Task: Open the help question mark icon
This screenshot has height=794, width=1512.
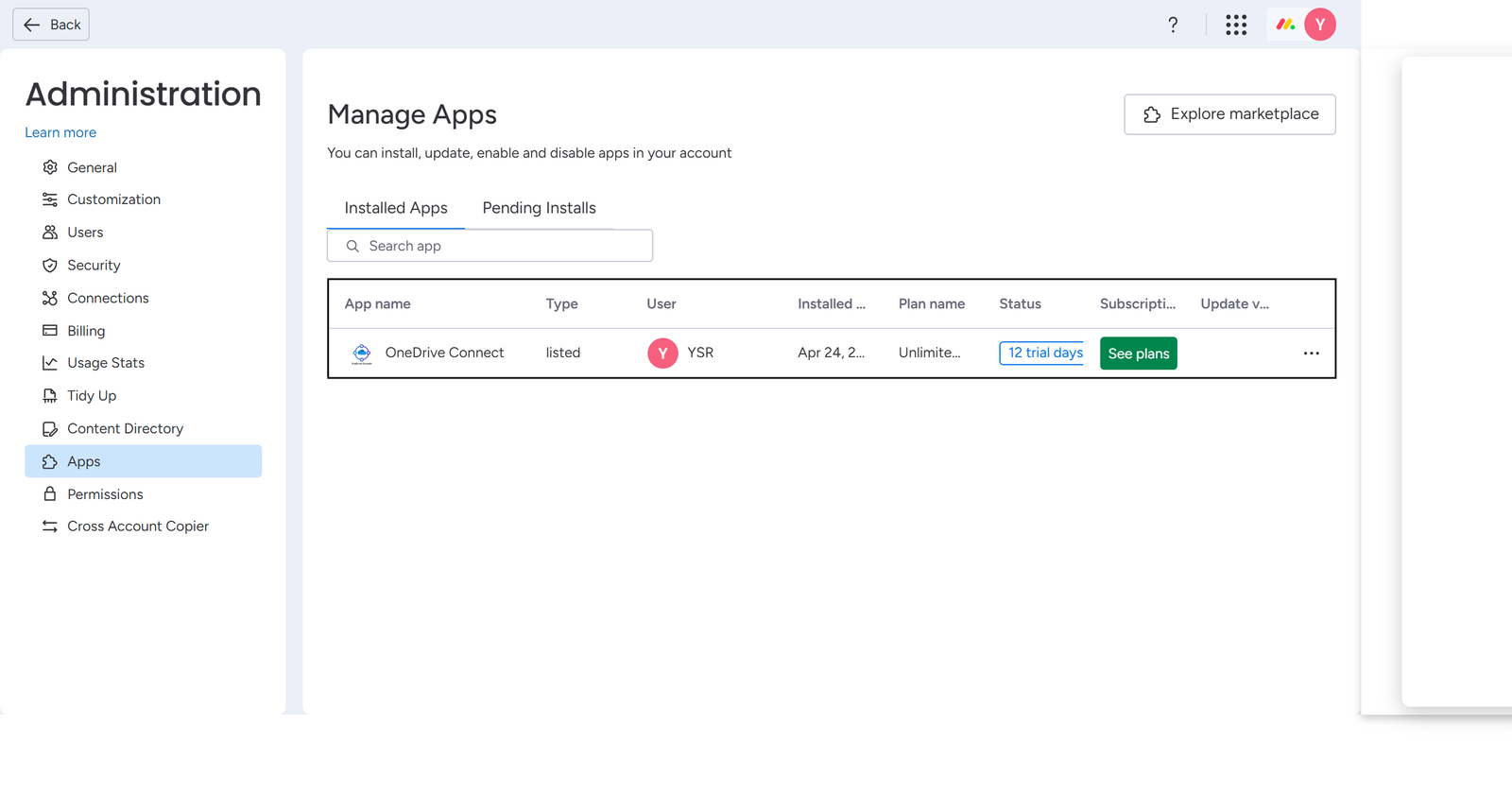Action: [1173, 25]
